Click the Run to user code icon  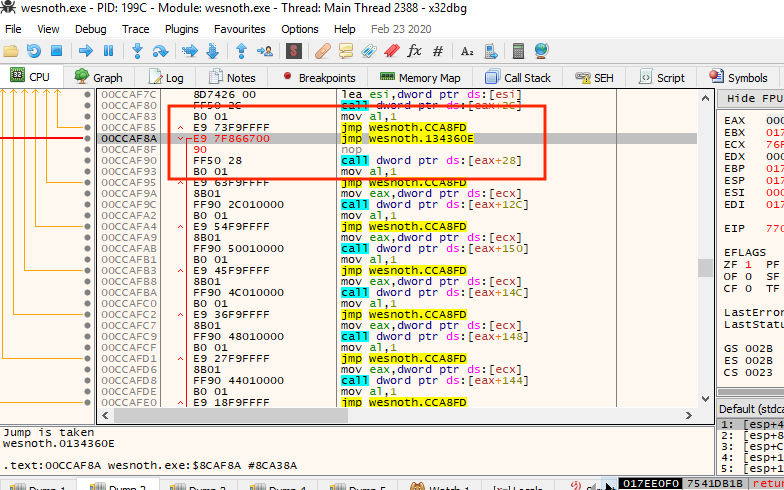pyautogui.click(x=265, y=50)
